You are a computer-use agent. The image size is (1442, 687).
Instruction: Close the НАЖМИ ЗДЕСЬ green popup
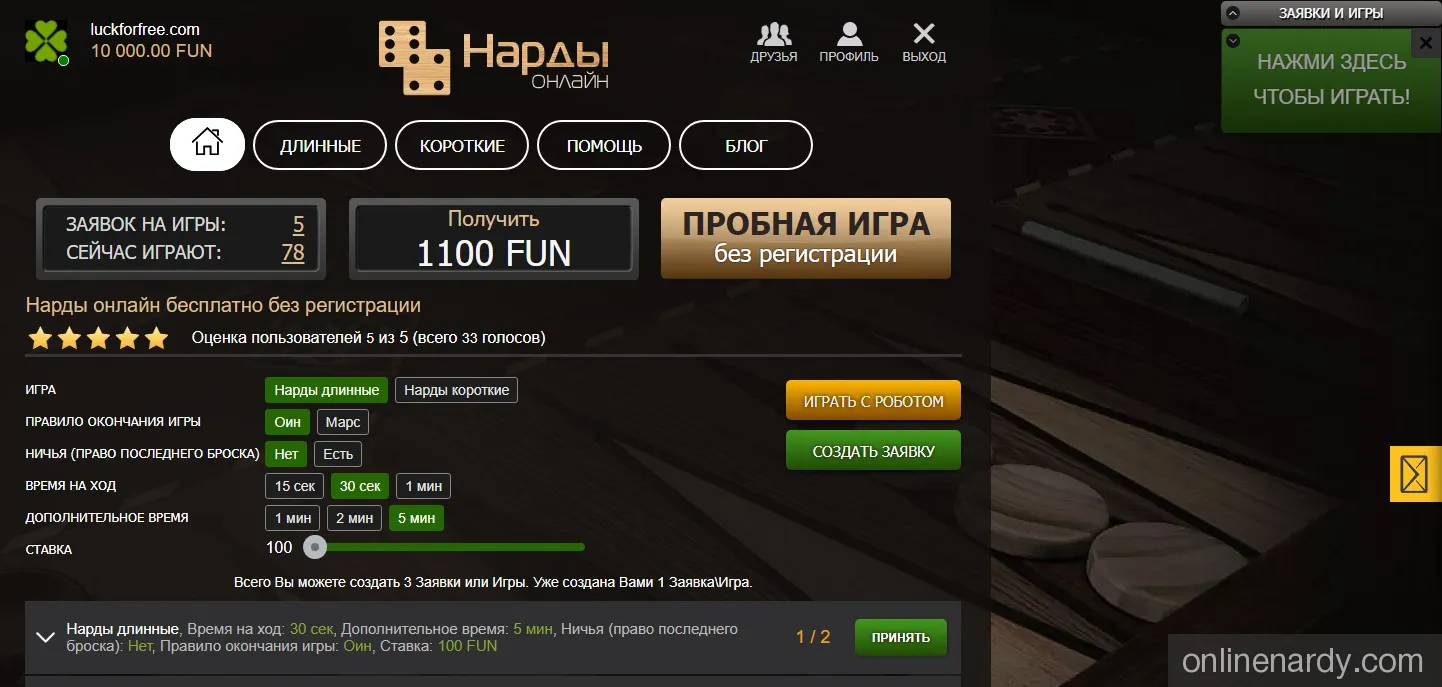pos(1425,43)
